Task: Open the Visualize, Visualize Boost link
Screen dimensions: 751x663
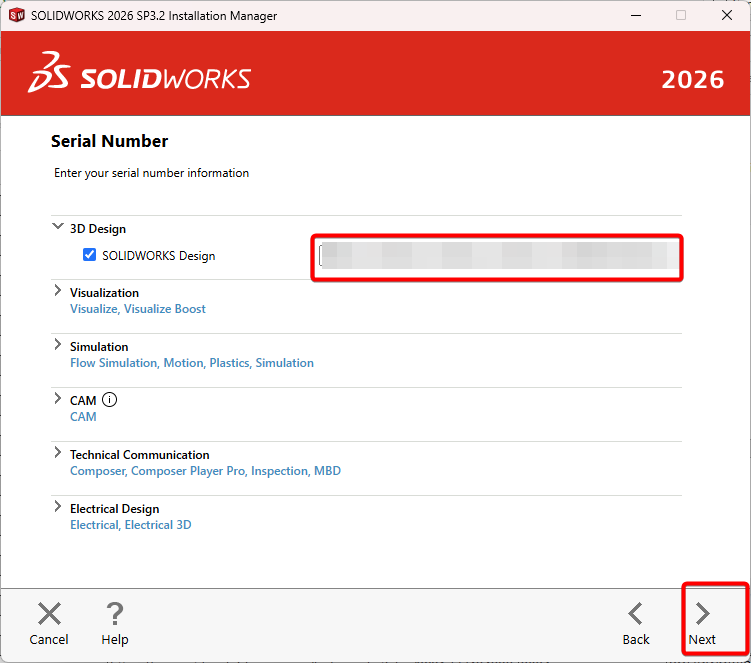Action: tap(138, 309)
